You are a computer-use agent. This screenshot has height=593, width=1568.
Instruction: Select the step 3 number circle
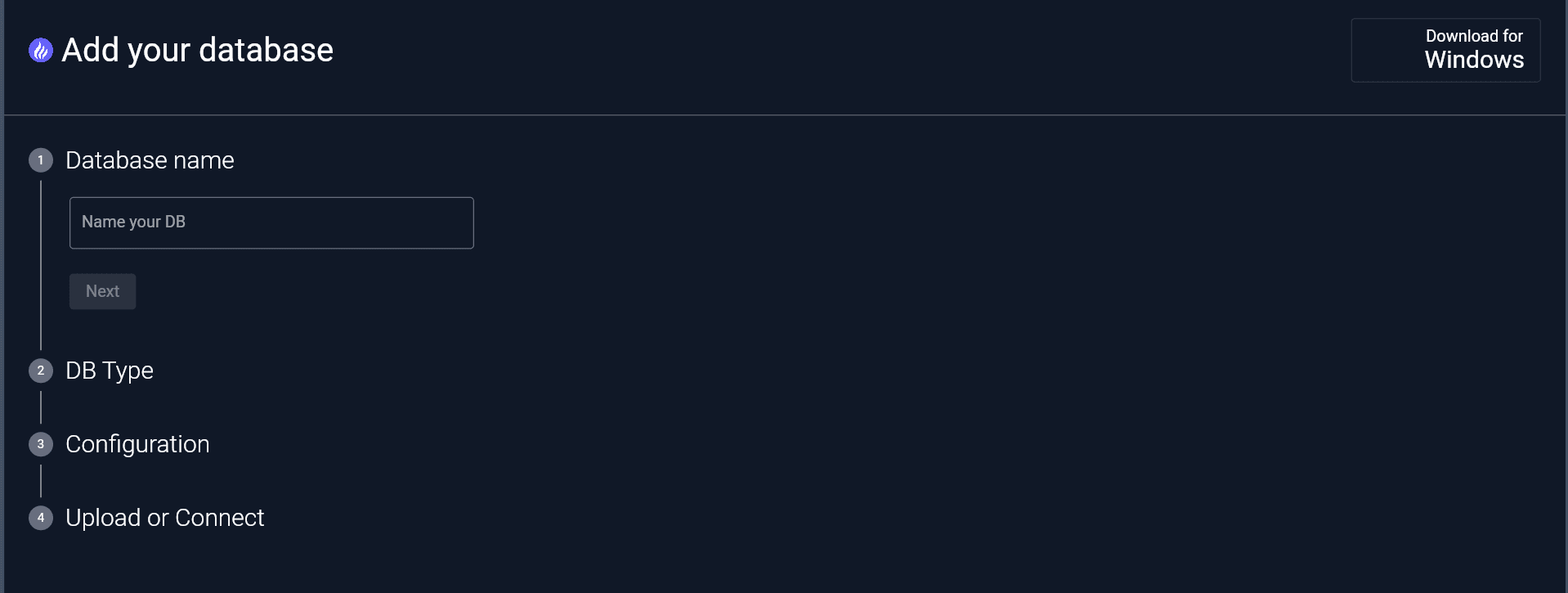(41, 444)
